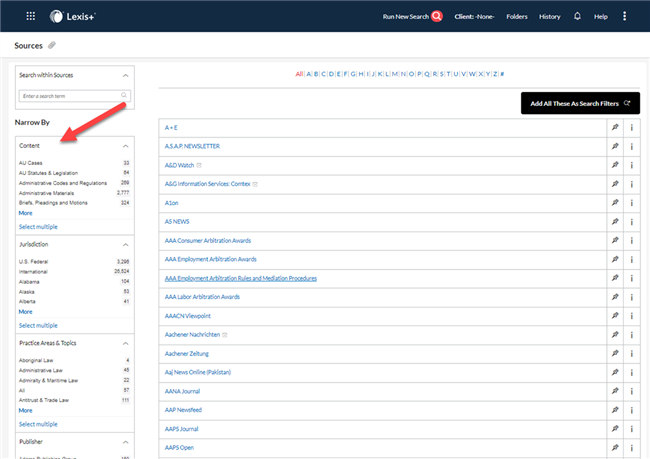Show info for A&D Watch
Viewport: 650px width, 459px height.
(632, 165)
